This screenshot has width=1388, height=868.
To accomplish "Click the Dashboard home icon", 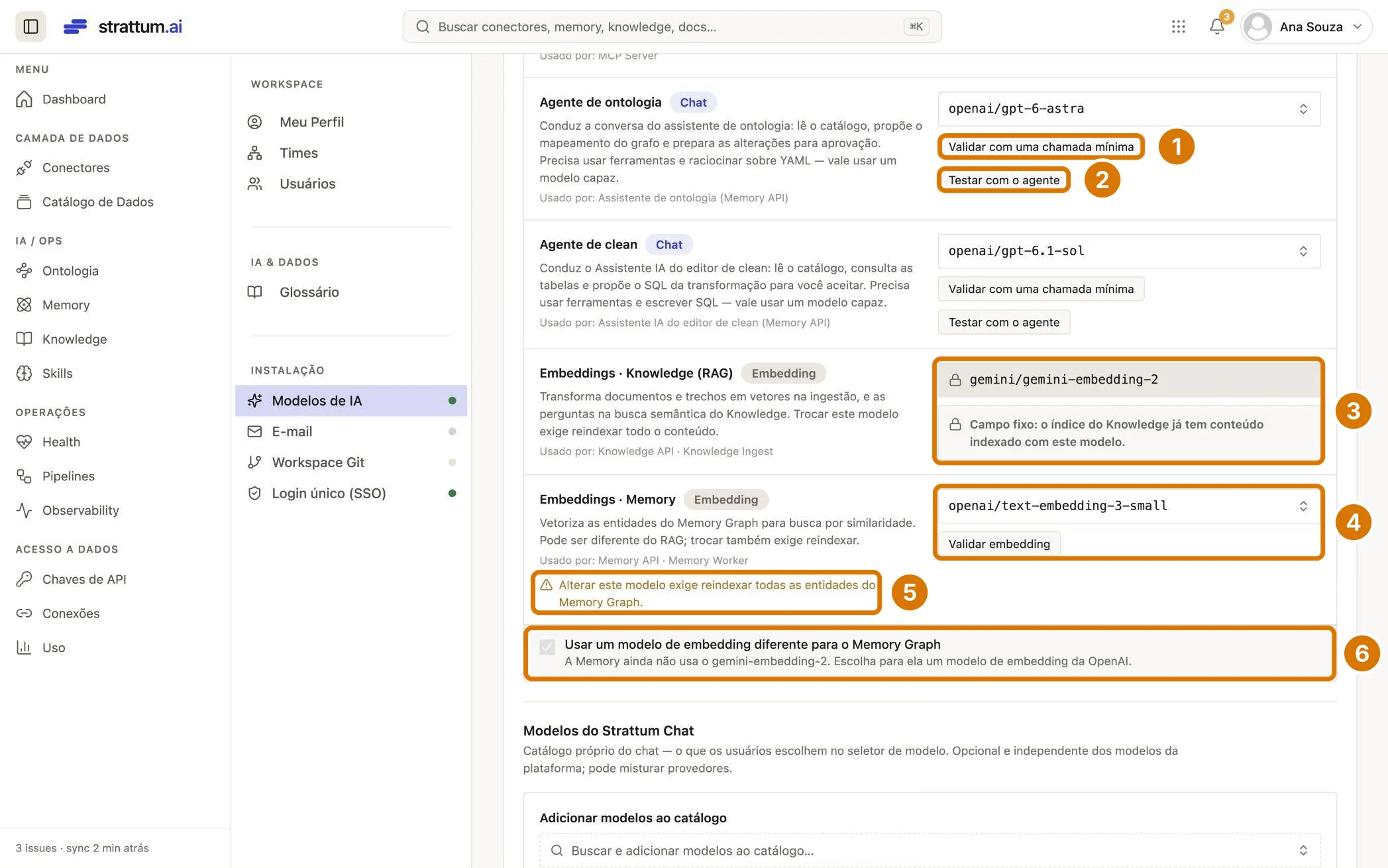I will click(x=25, y=99).
